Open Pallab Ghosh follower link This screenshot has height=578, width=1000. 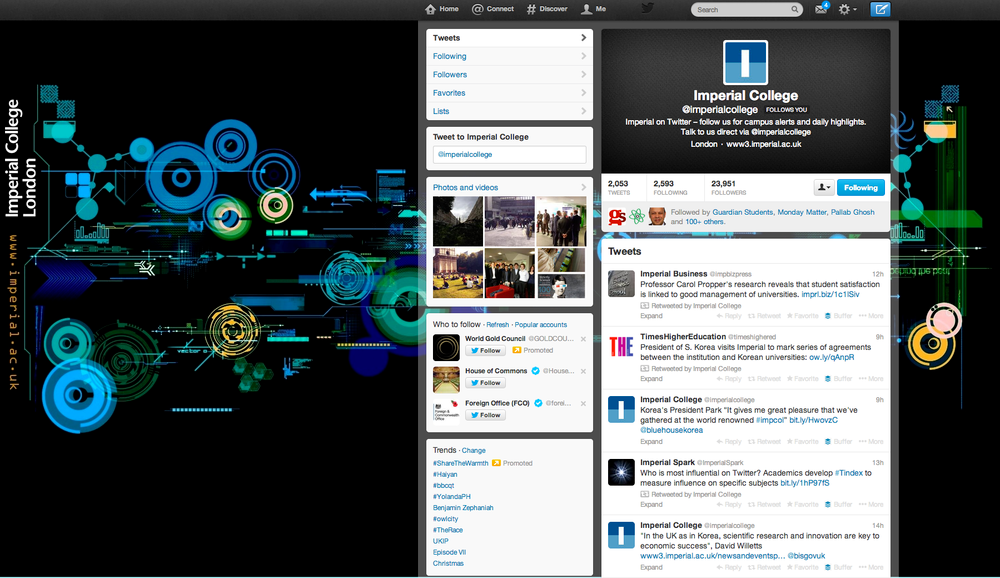852,212
